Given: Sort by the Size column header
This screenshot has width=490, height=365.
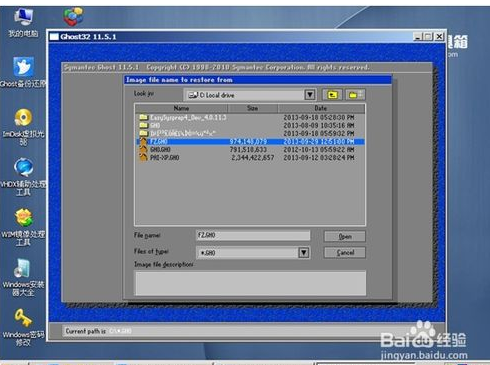Looking at the screenshot, I should [x=252, y=108].
